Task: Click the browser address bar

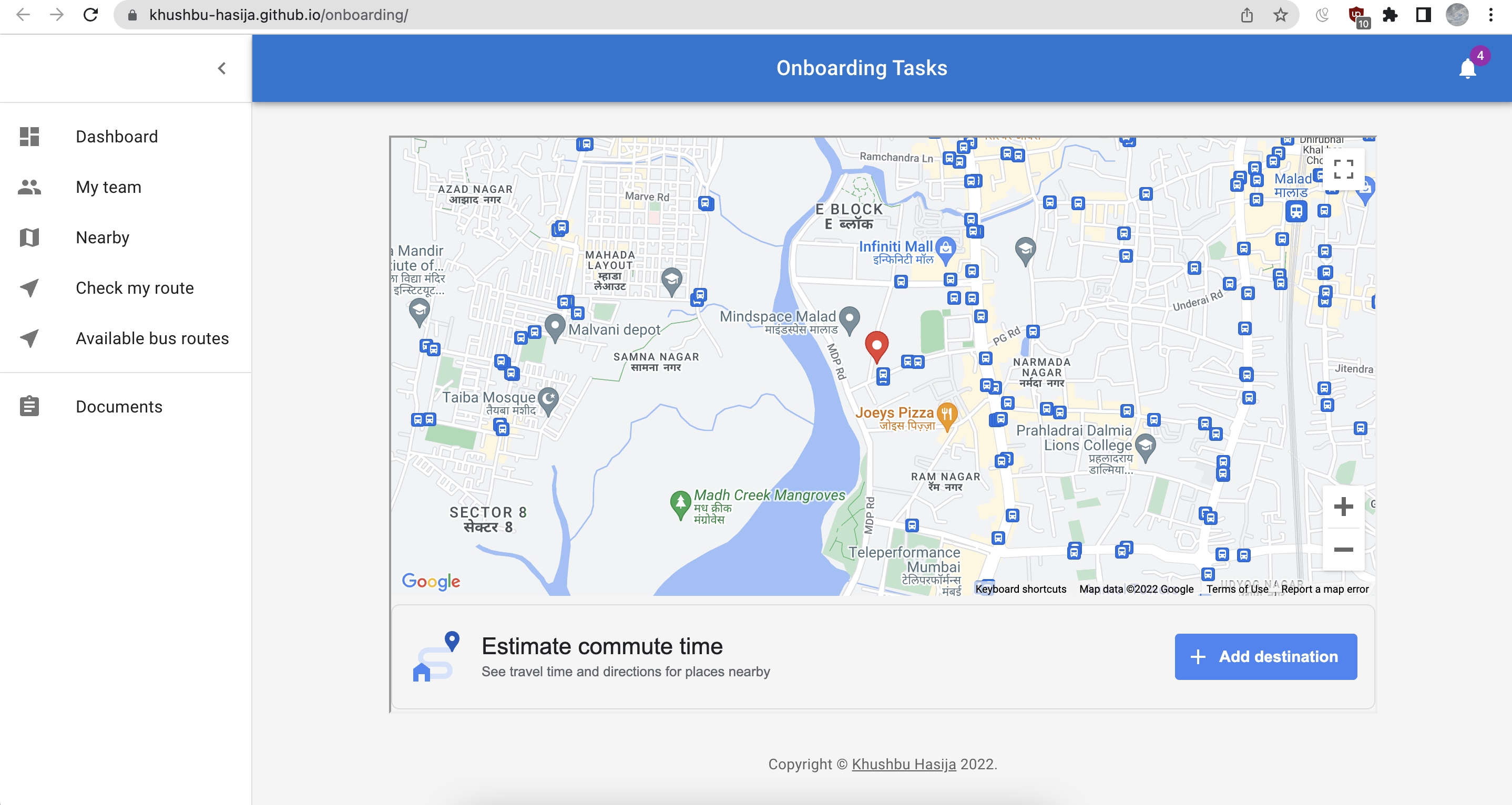Action: click(646, 15)
